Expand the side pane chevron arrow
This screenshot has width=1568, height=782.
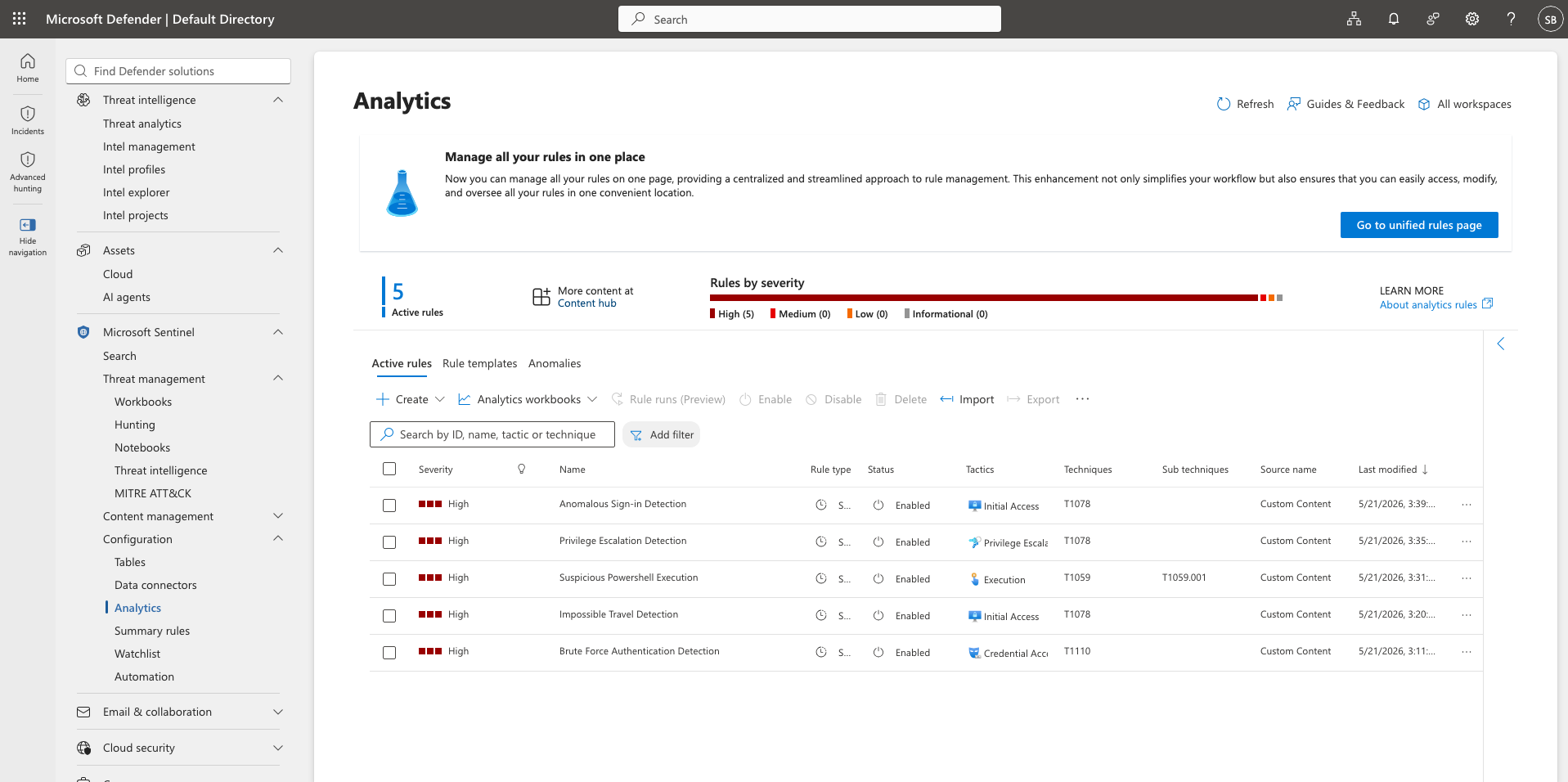point(1501,344)
